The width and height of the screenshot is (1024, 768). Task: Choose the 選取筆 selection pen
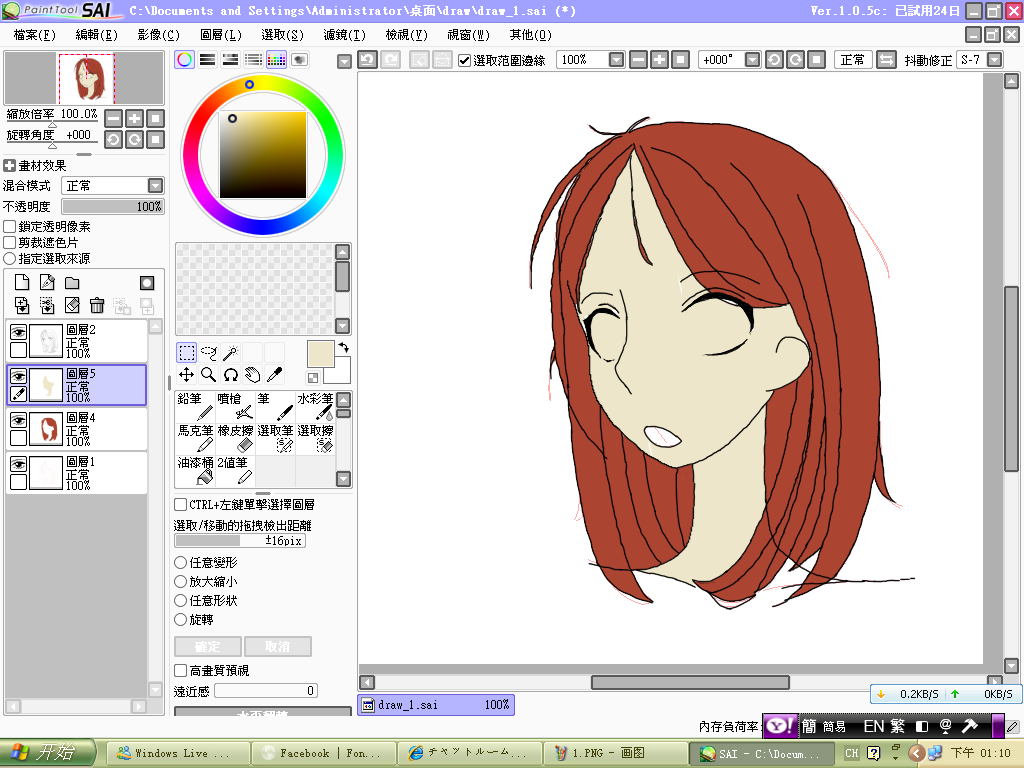275,438
